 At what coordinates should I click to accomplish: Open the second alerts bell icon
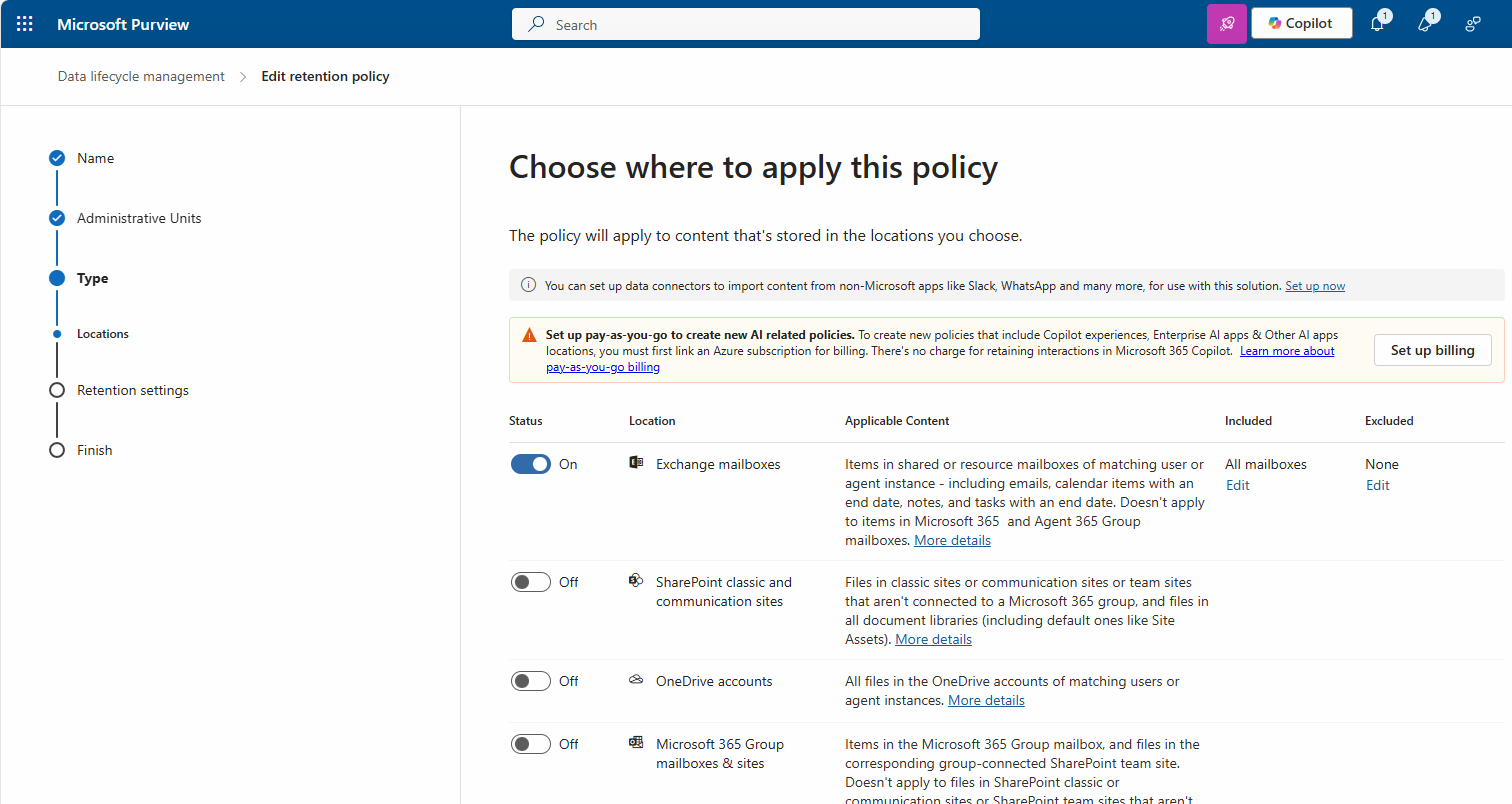pos(1425,24)
